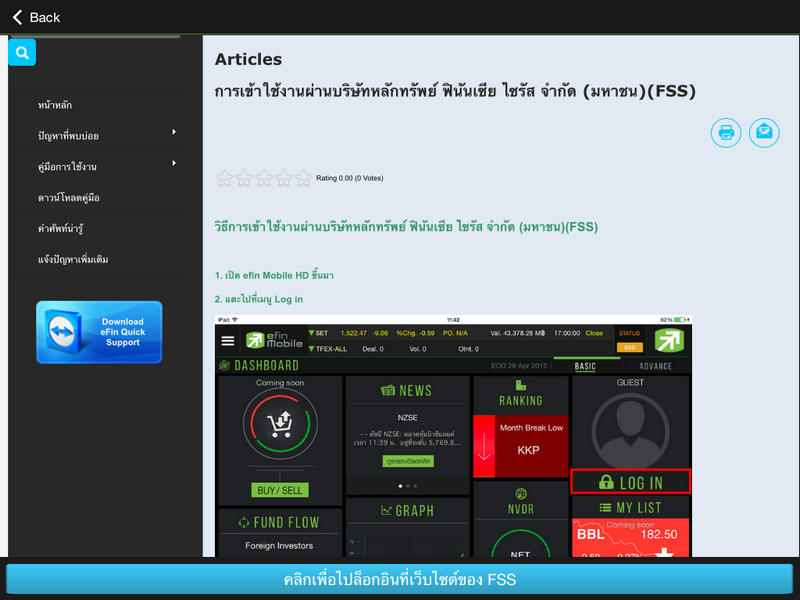Click the Articles heading
The width and height of the screenshot is (800, 600).
pyautogui.click(x=248, y=59)
